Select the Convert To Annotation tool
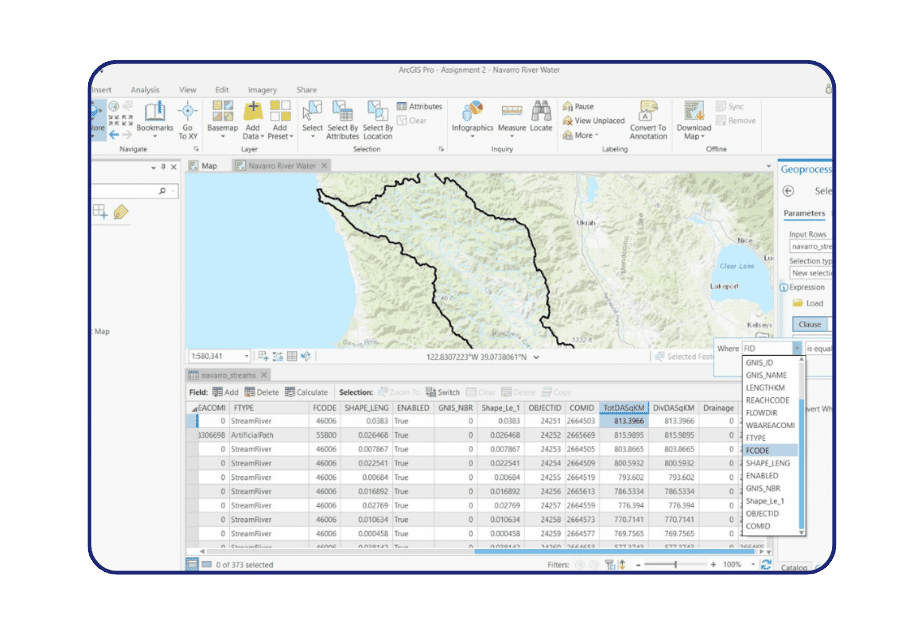924x635 pixels. (648, 120)
